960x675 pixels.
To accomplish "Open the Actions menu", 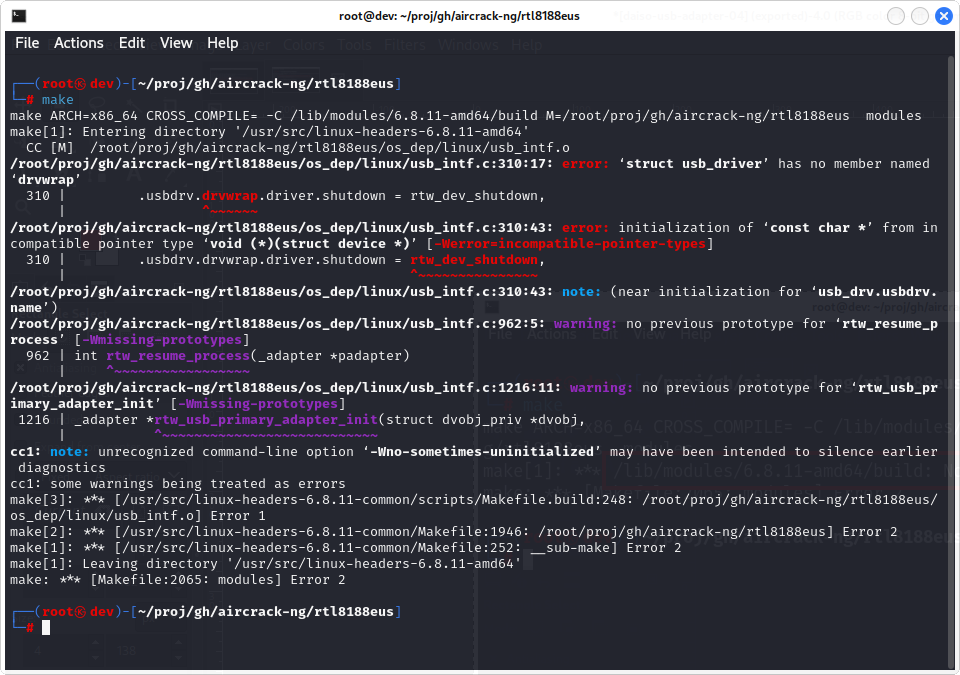I will point(79,43).
